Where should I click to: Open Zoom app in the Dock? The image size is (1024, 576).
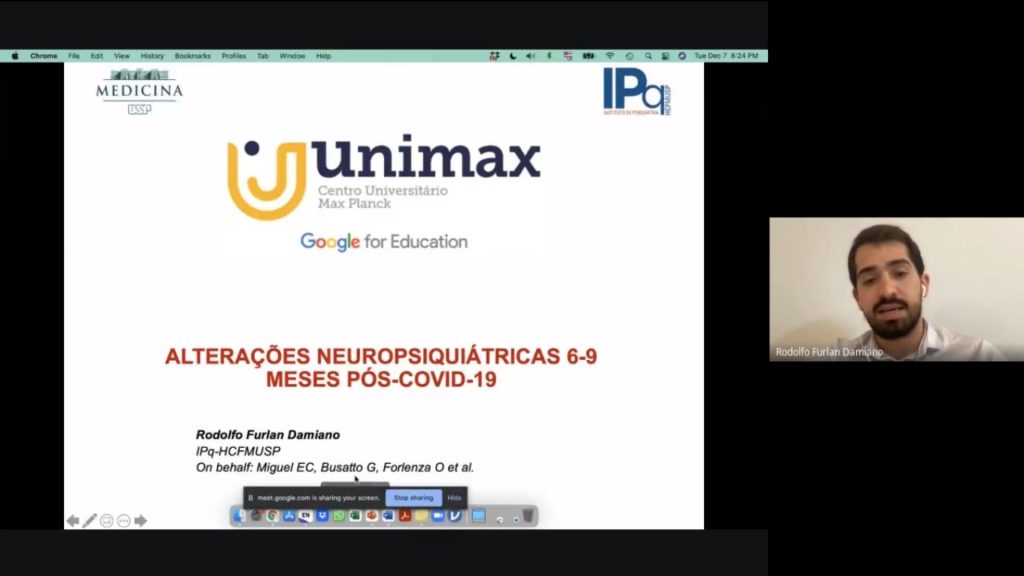[438, 516]
